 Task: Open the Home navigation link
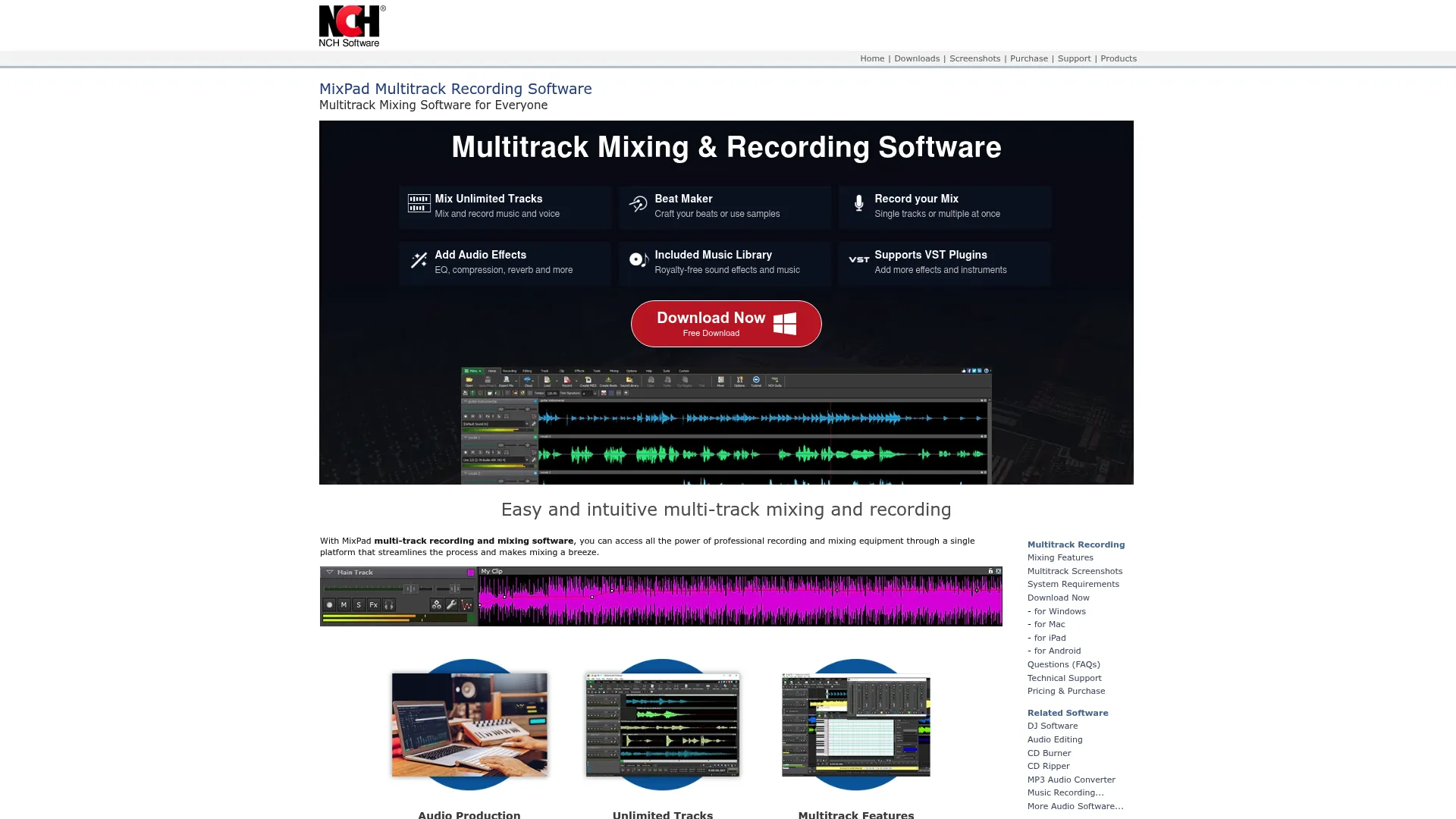tap(872, 58)
